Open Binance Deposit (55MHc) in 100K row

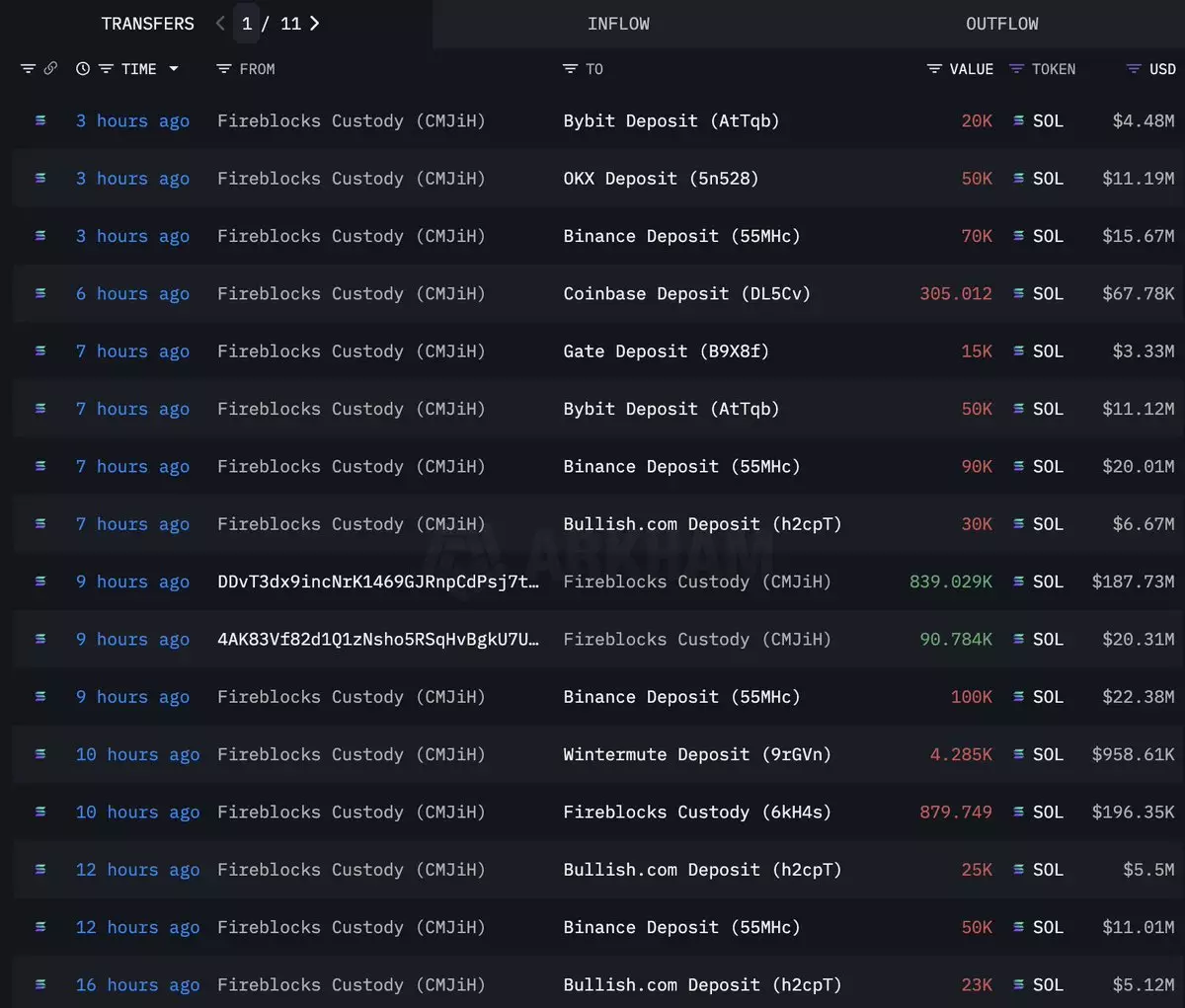(x=681, y=697)
